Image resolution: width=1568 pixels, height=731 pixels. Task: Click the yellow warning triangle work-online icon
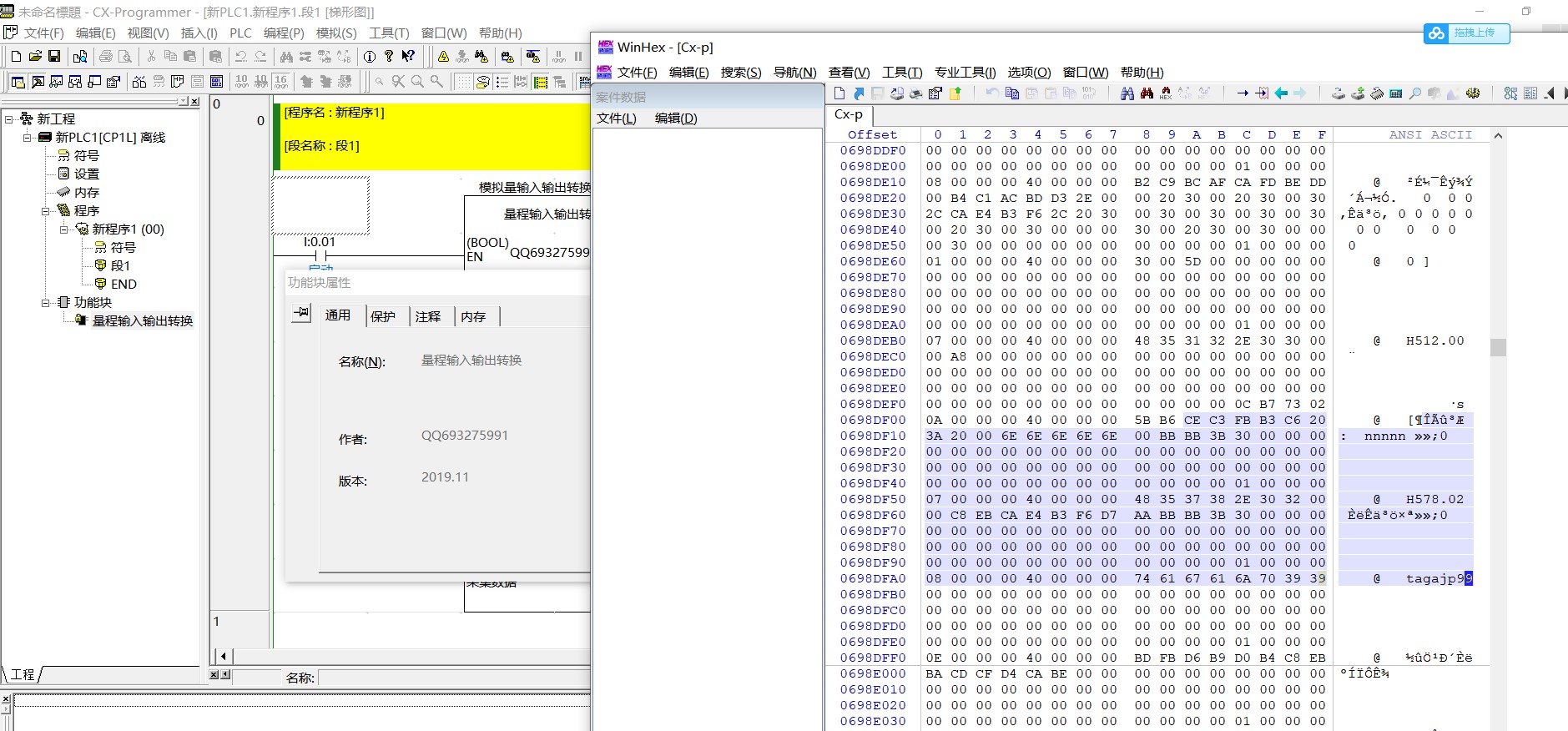(443, 57)
